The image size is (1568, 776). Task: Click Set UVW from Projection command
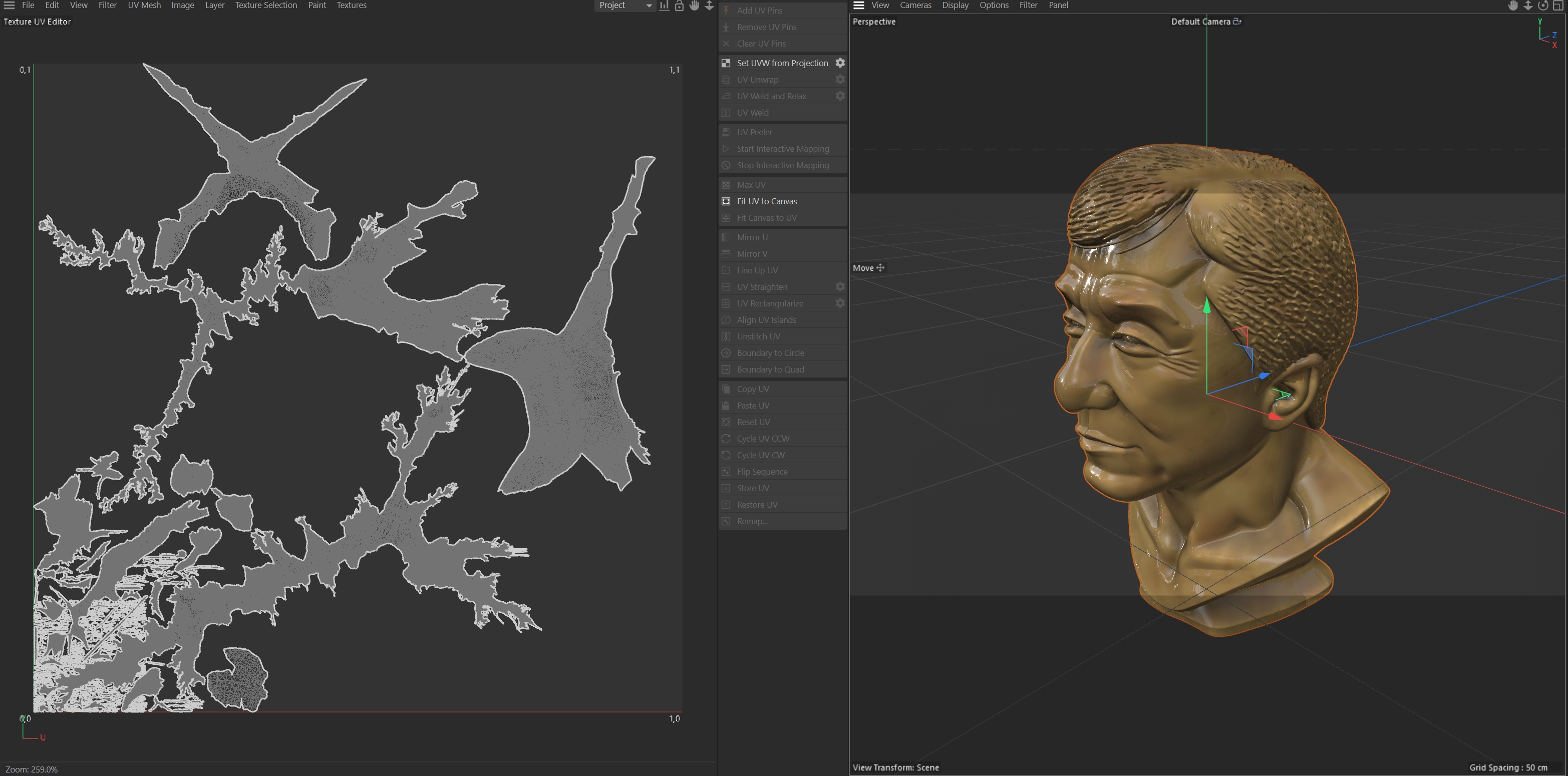[x=782, y=63]
